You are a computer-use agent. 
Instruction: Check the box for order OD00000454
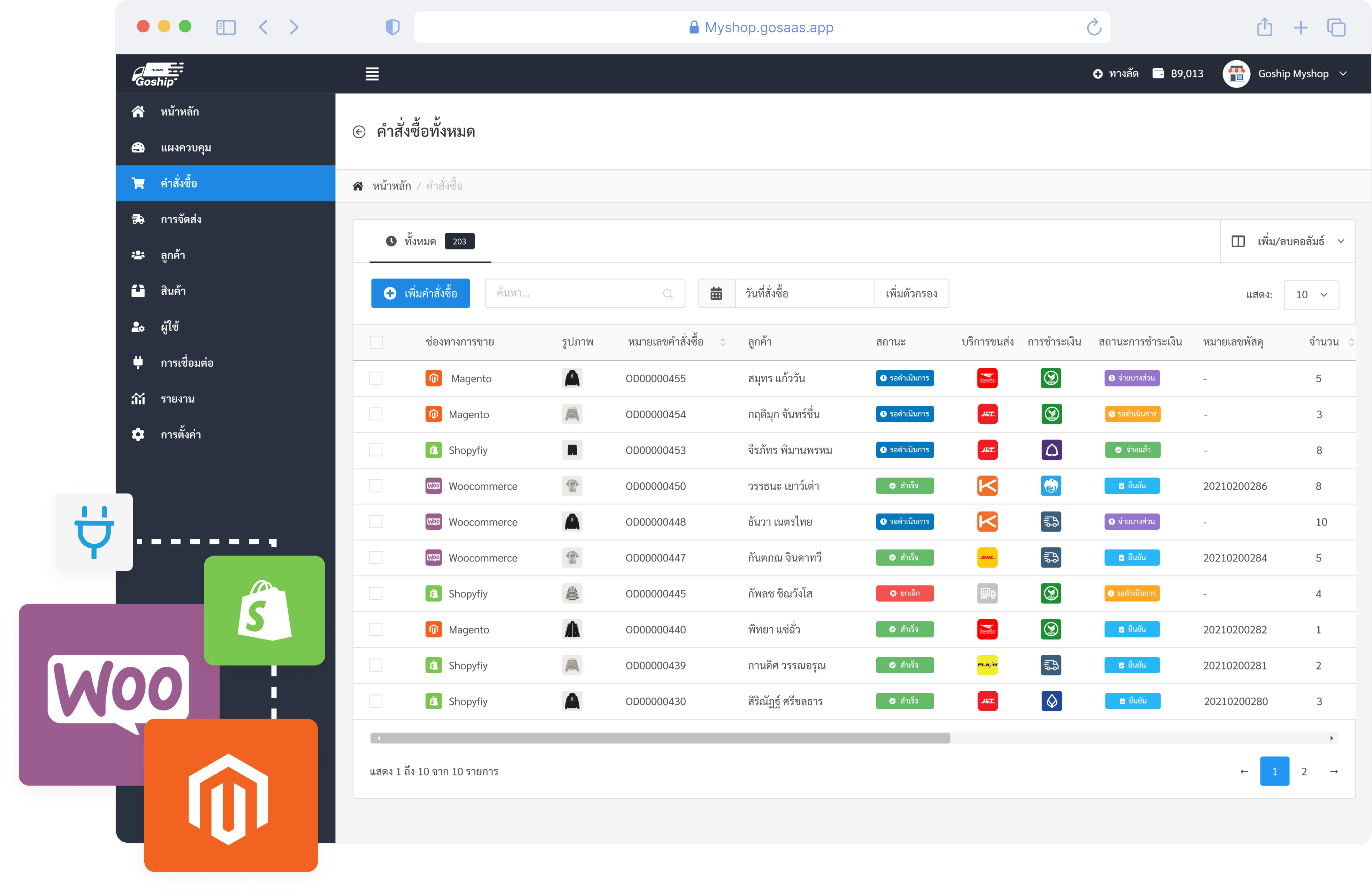pos(376,414)
